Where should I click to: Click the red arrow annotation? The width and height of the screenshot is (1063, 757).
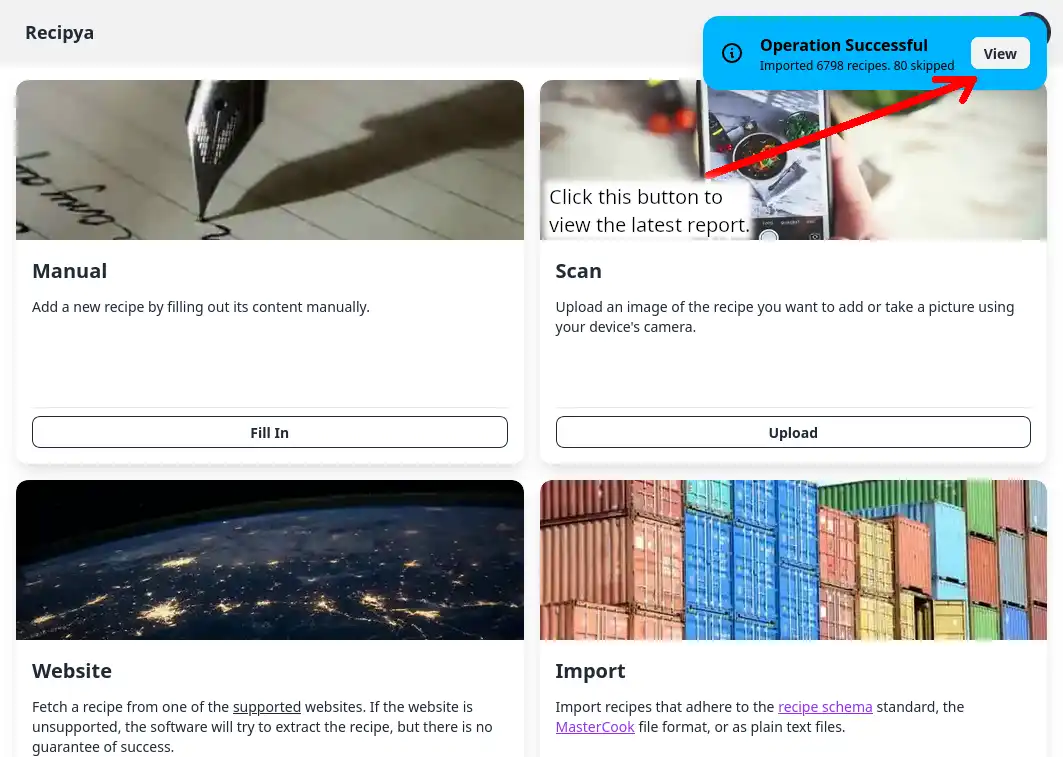point(841,125)
